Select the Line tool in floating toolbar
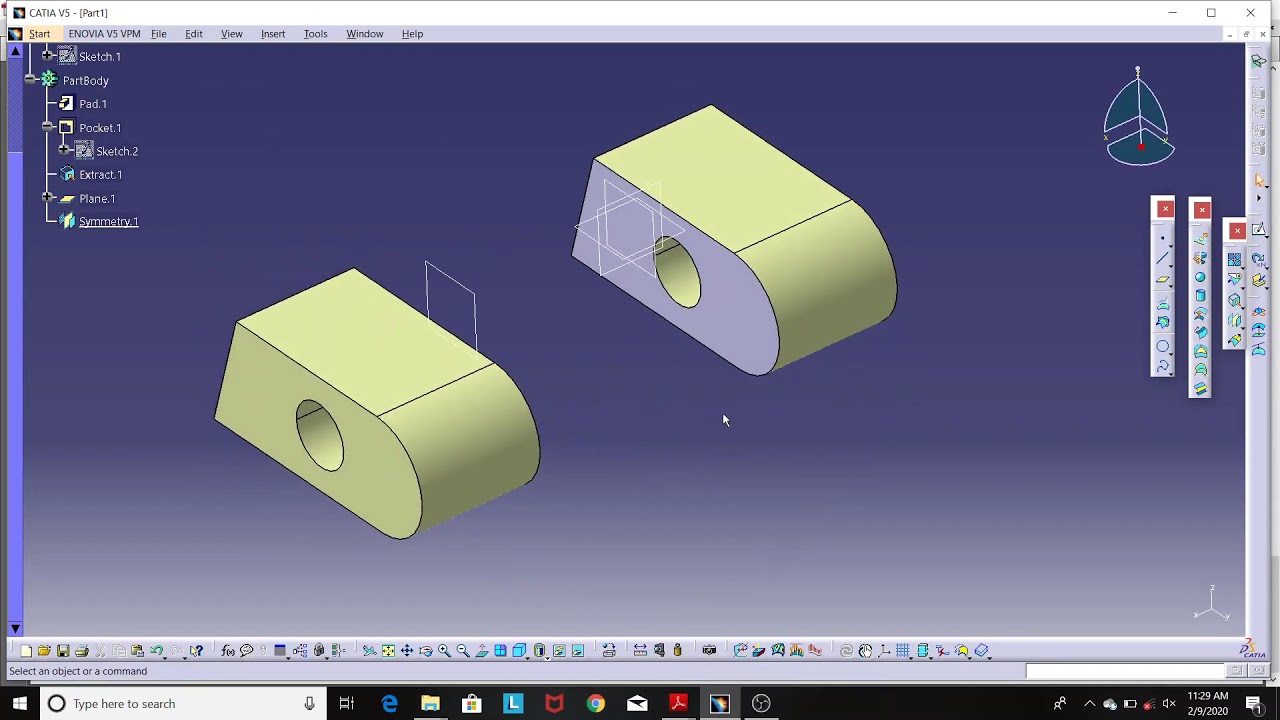Viewport: 1280px width, 720px height. coord(1163,259)
